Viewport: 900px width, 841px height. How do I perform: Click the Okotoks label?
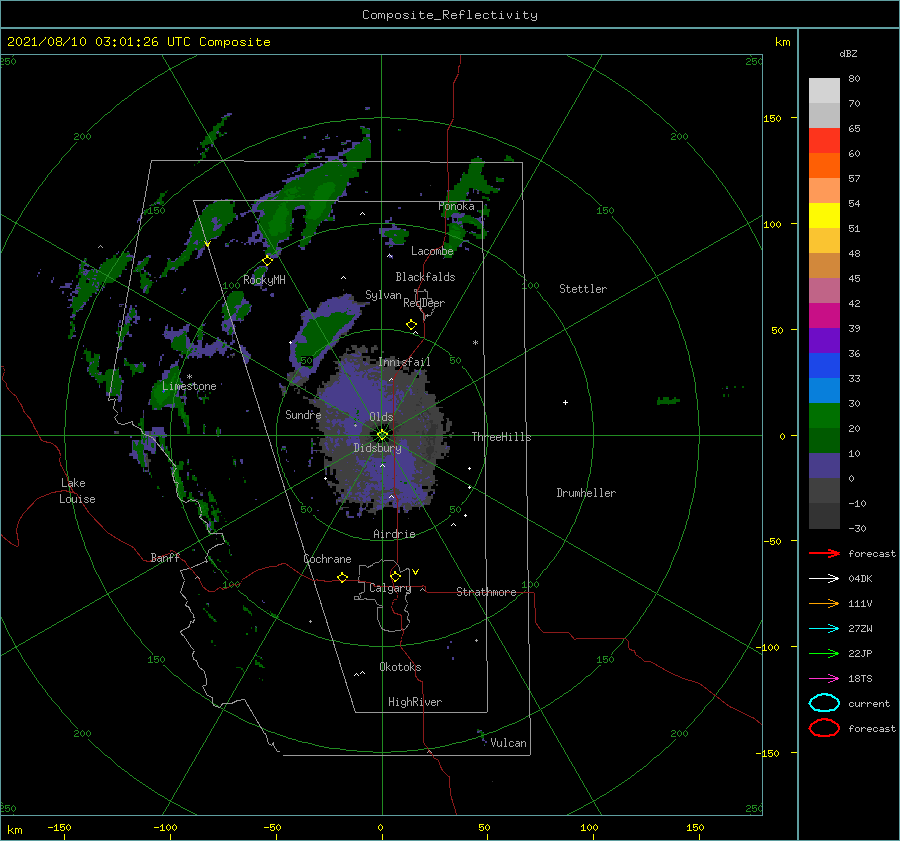coord(400,667)
